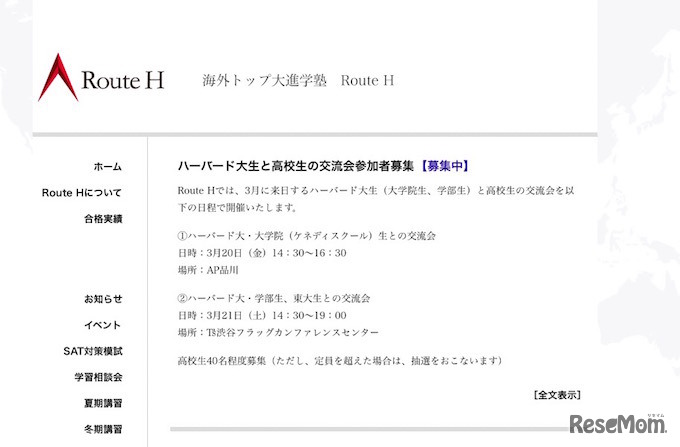The width and height of the screenshot is (680, 447).
Task: Click the Route H red arrow logo
Action: coord(58,77)
